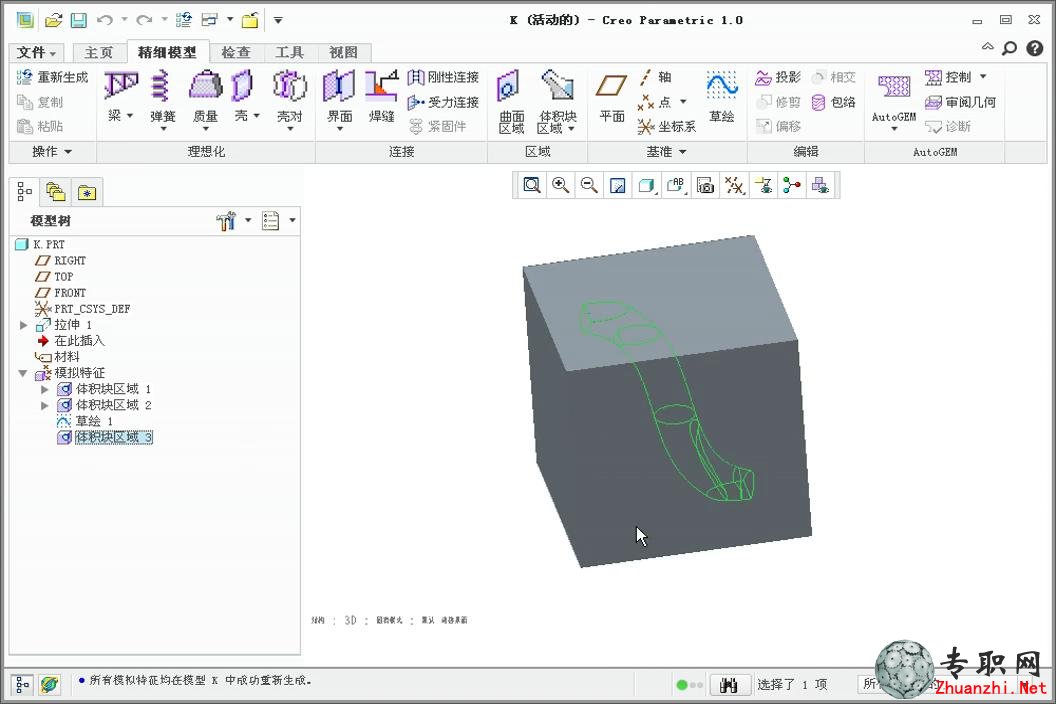Open the model tree settings dropdown

point(248,220)
